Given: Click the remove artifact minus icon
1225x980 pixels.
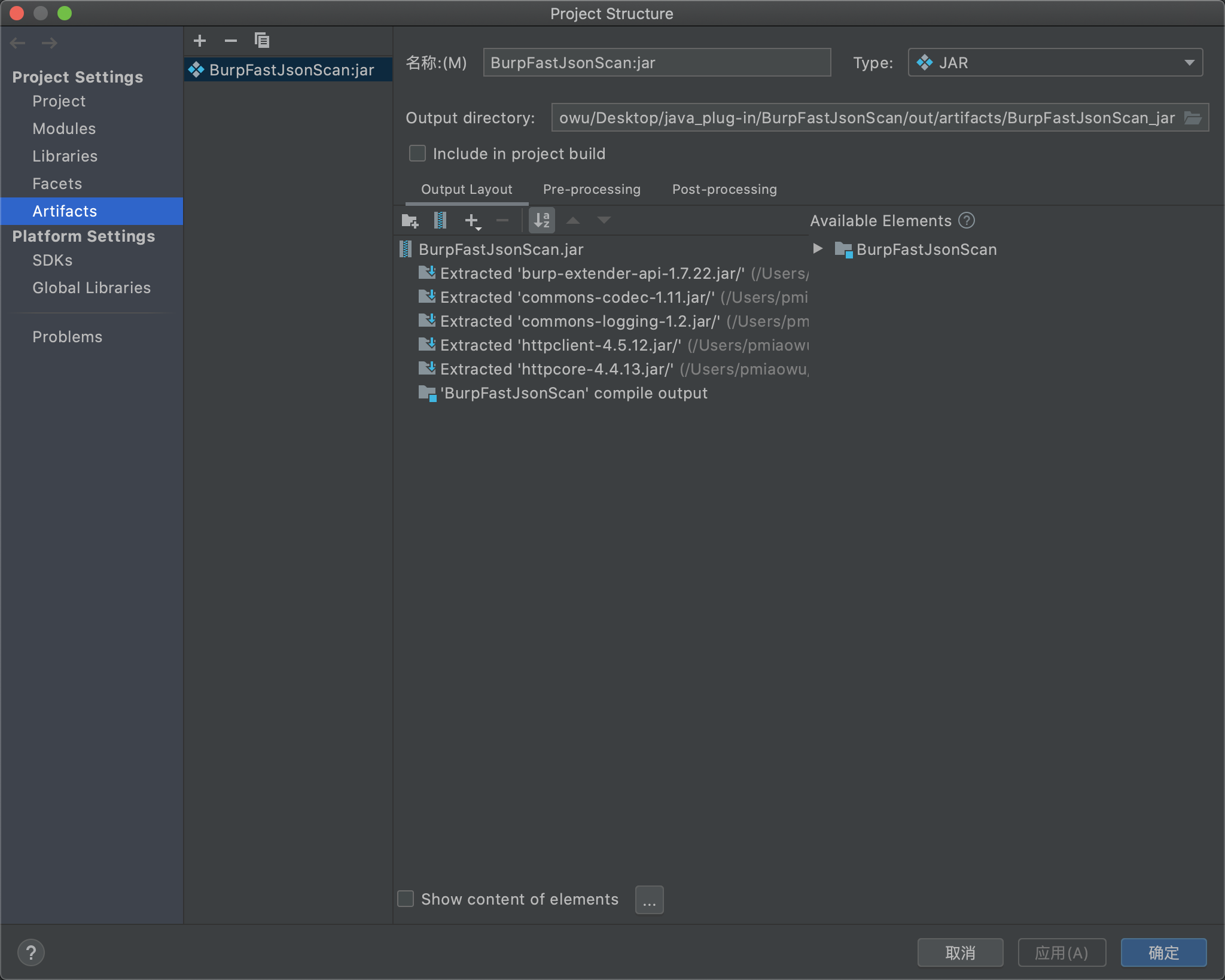Looking at the screenshot, I should [x=231, y=41].
